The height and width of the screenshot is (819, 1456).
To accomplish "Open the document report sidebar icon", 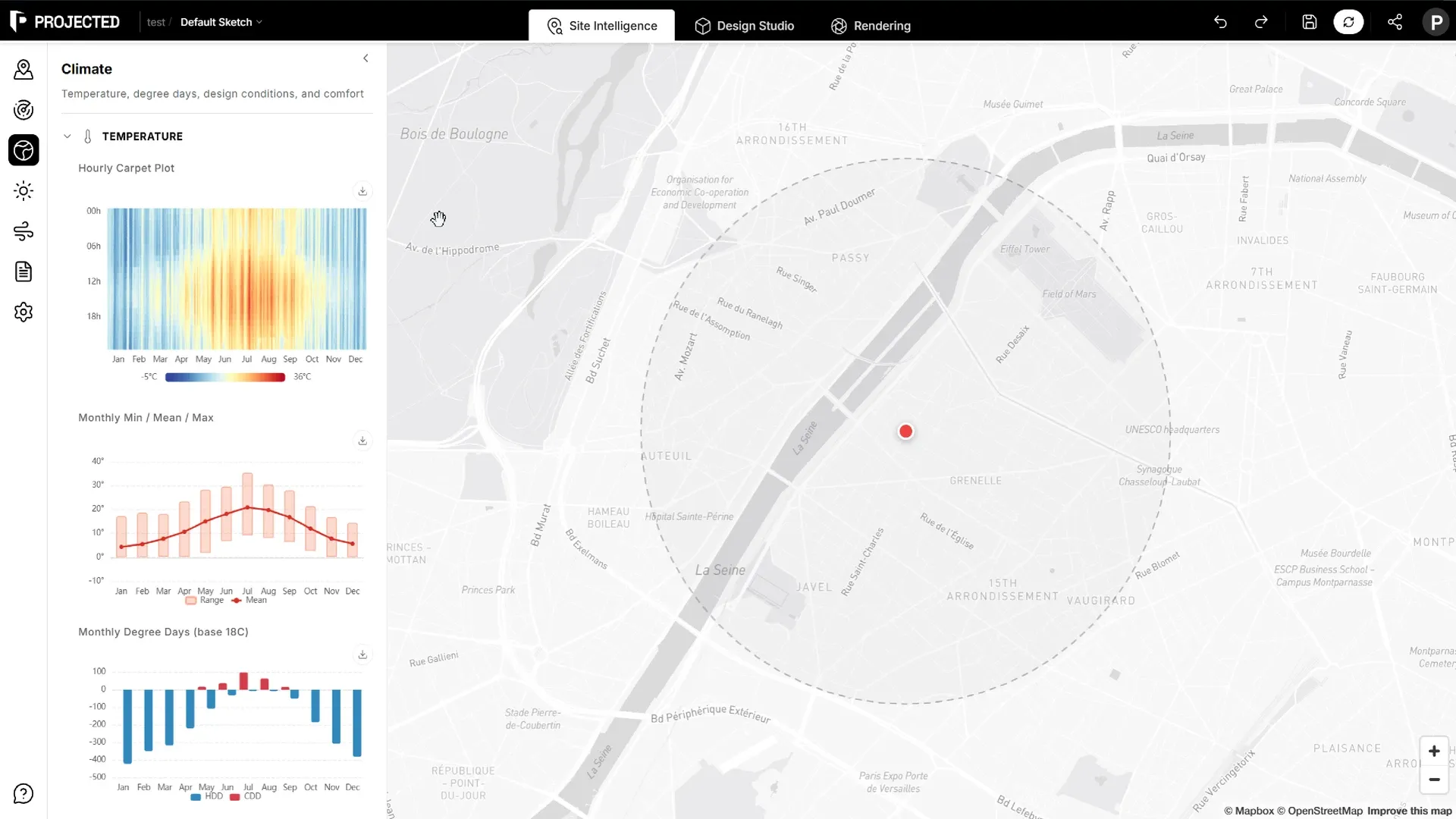I will pos(24,271).
